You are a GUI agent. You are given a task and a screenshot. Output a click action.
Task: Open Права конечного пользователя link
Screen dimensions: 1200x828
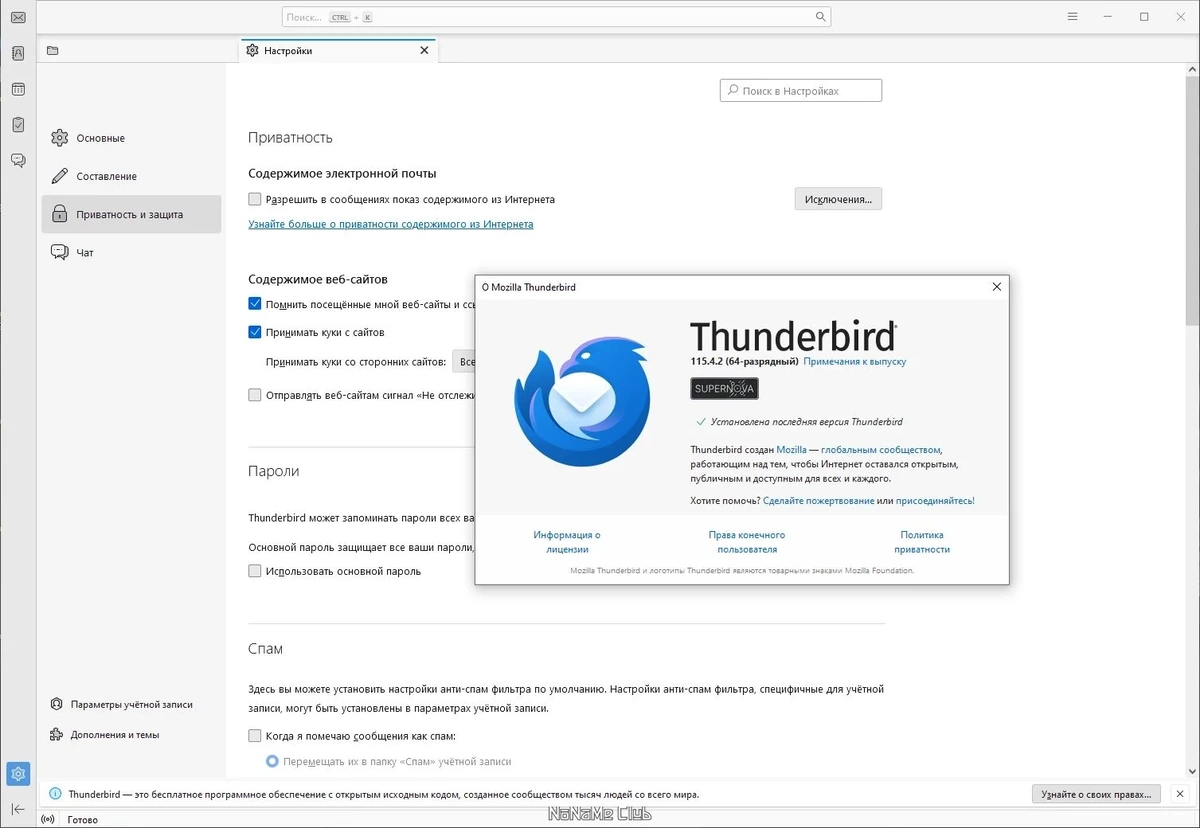(x=747, y=542)
